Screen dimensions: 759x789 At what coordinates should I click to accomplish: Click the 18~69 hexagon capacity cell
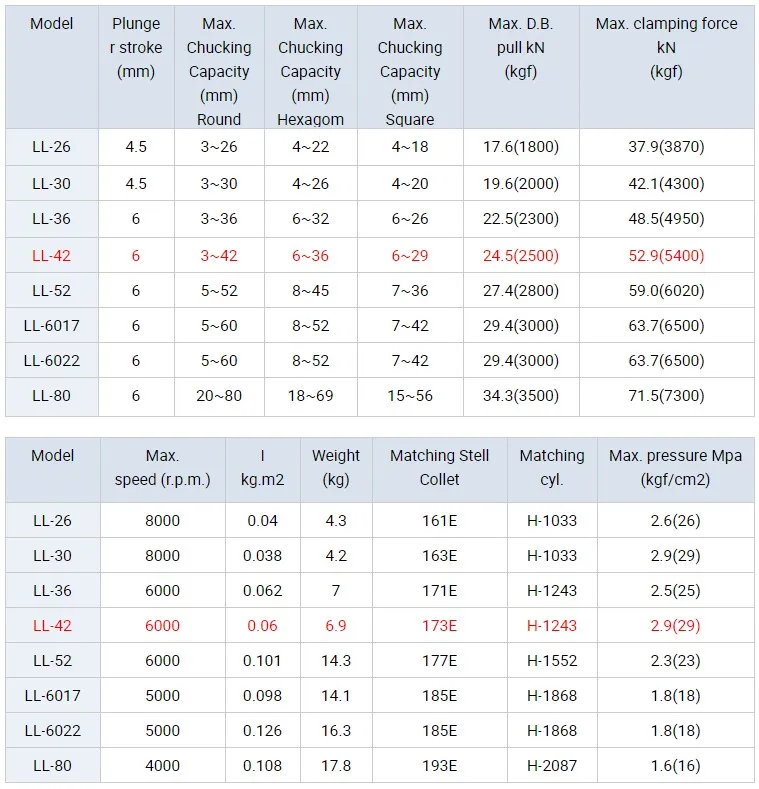(311, 396)
